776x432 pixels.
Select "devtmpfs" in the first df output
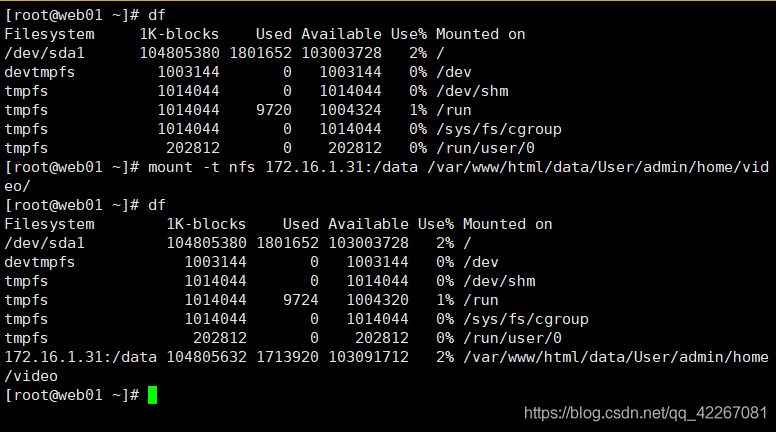click(x=40, y=72)
